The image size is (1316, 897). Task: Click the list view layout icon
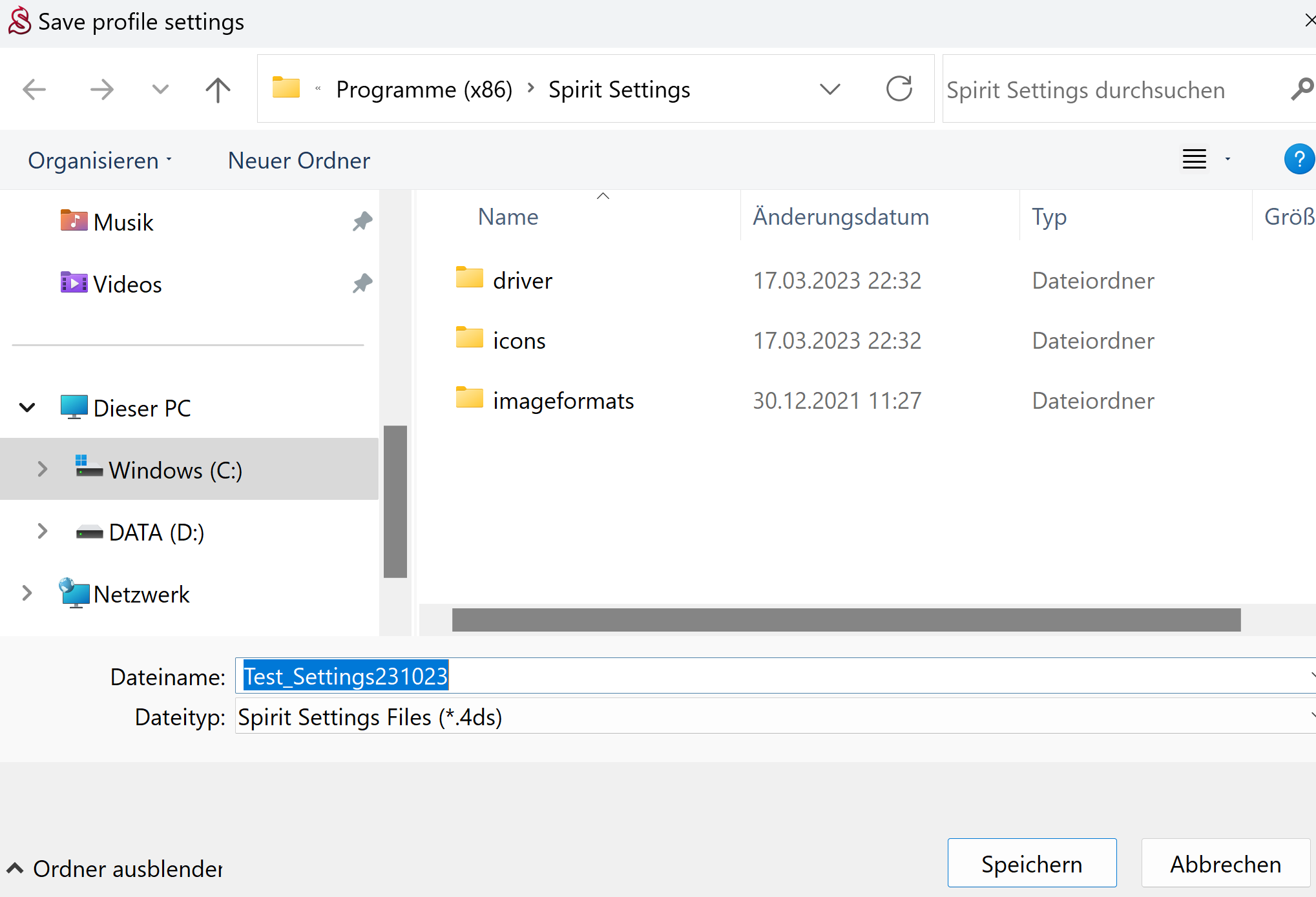tap(1195, 159)
